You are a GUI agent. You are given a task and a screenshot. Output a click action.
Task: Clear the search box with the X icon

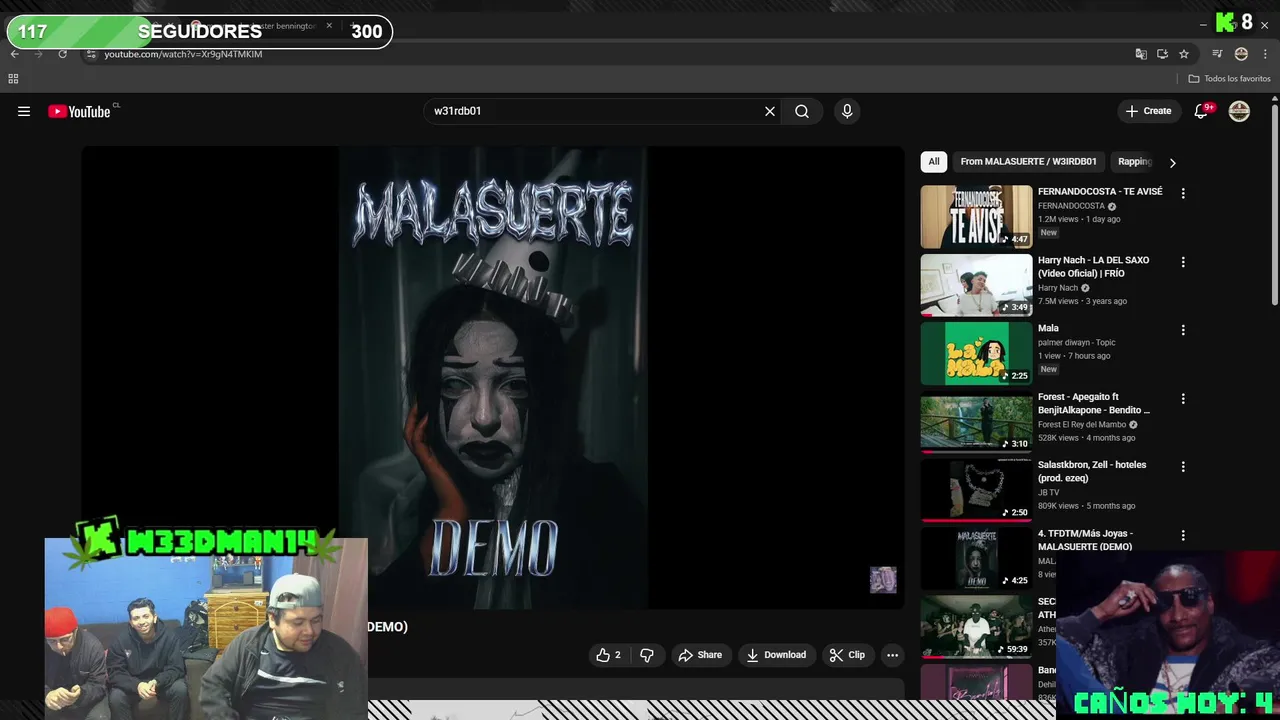click(x=770, y=111)
